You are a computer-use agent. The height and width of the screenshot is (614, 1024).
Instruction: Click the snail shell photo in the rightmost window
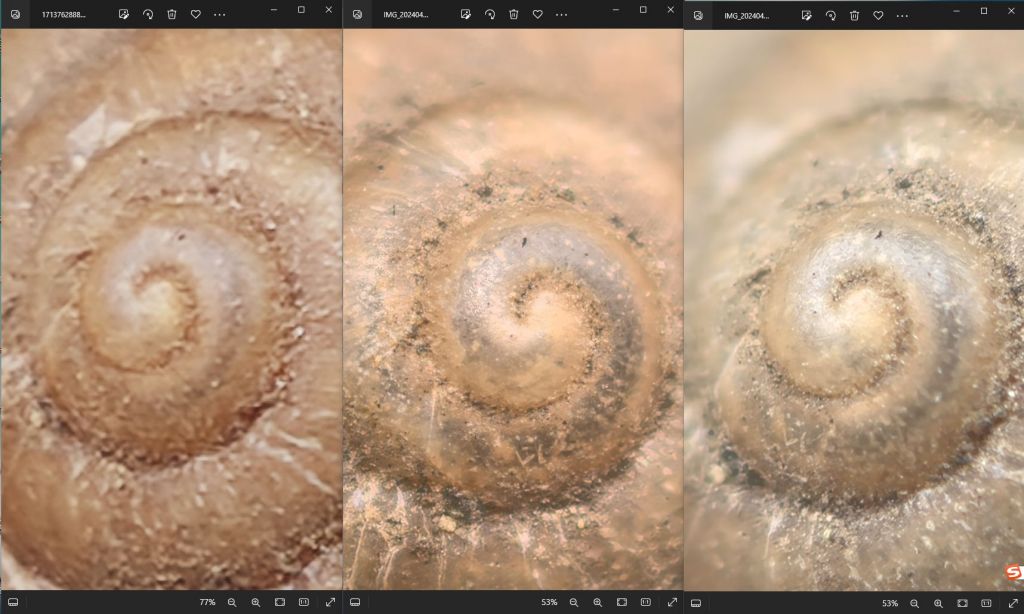pos(853,310)
